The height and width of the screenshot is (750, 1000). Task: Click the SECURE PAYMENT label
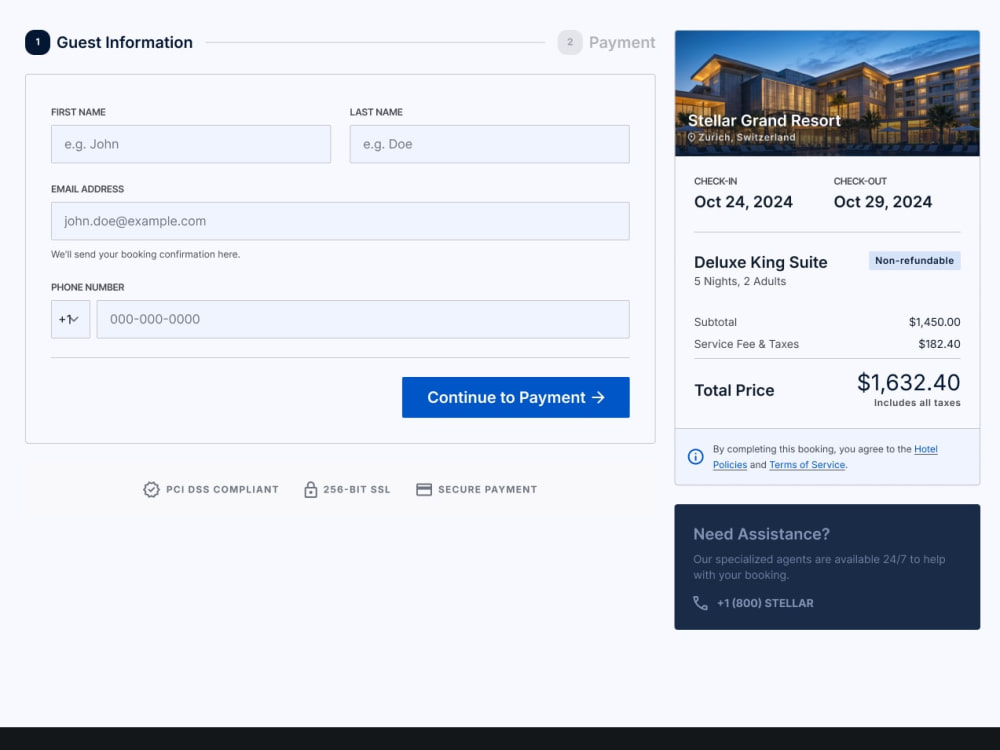487,489
